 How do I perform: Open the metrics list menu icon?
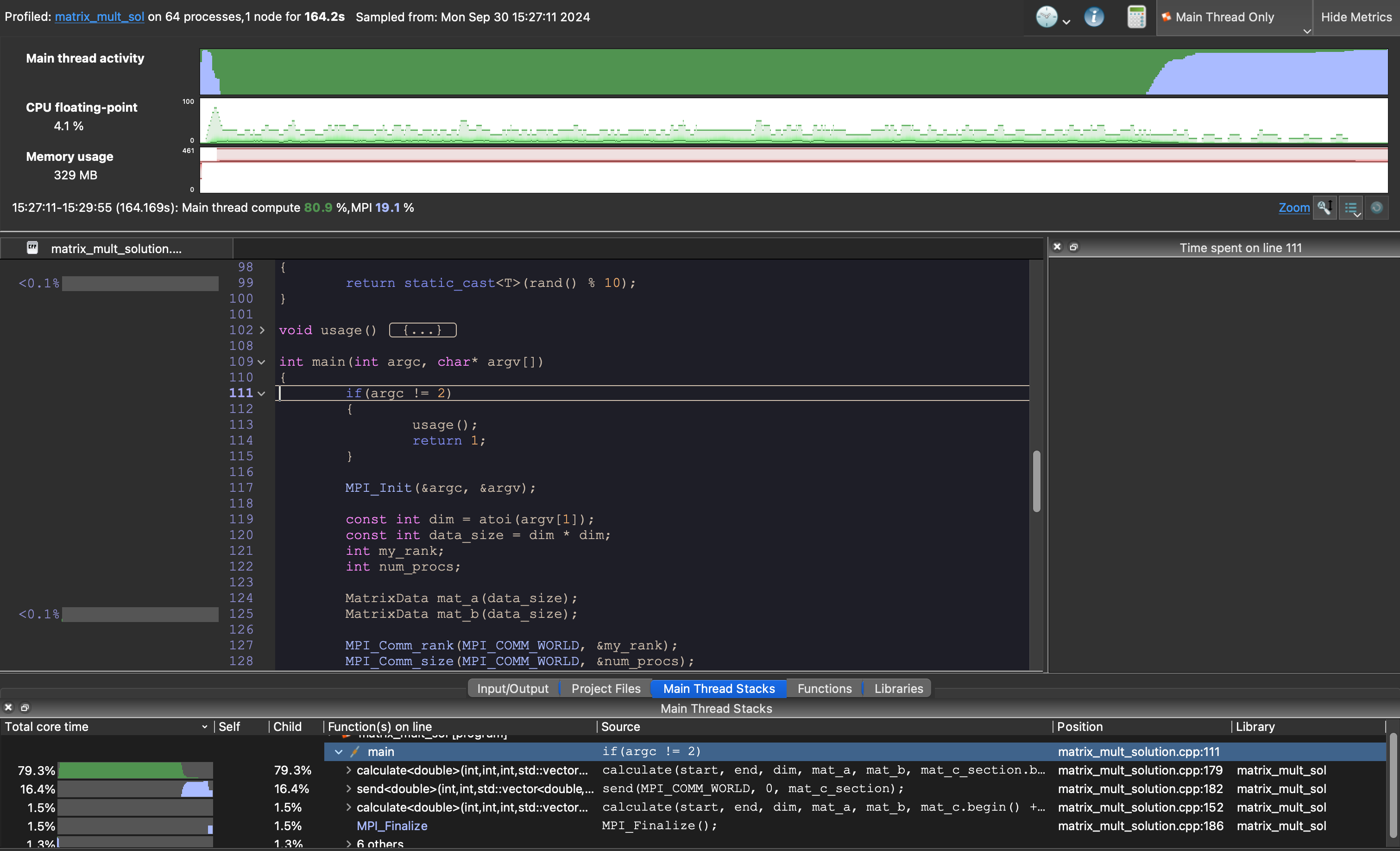coord(1351,208)
